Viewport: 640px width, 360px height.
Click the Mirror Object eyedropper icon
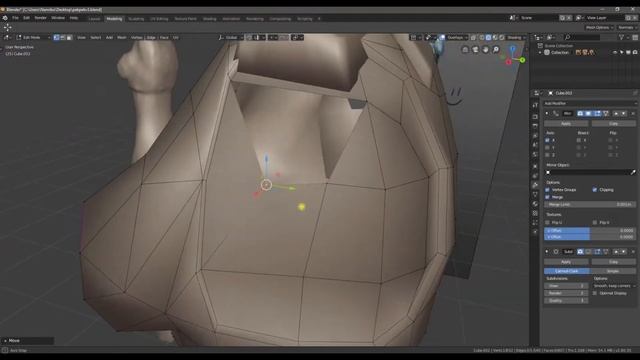[633, 173]
